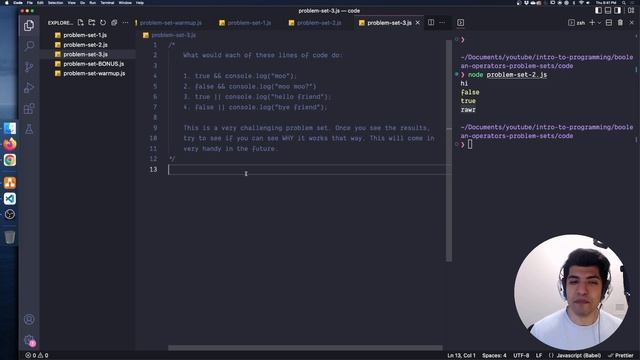Add a new terminal with plus icon
Screen dimensions: 640x360
592,22
